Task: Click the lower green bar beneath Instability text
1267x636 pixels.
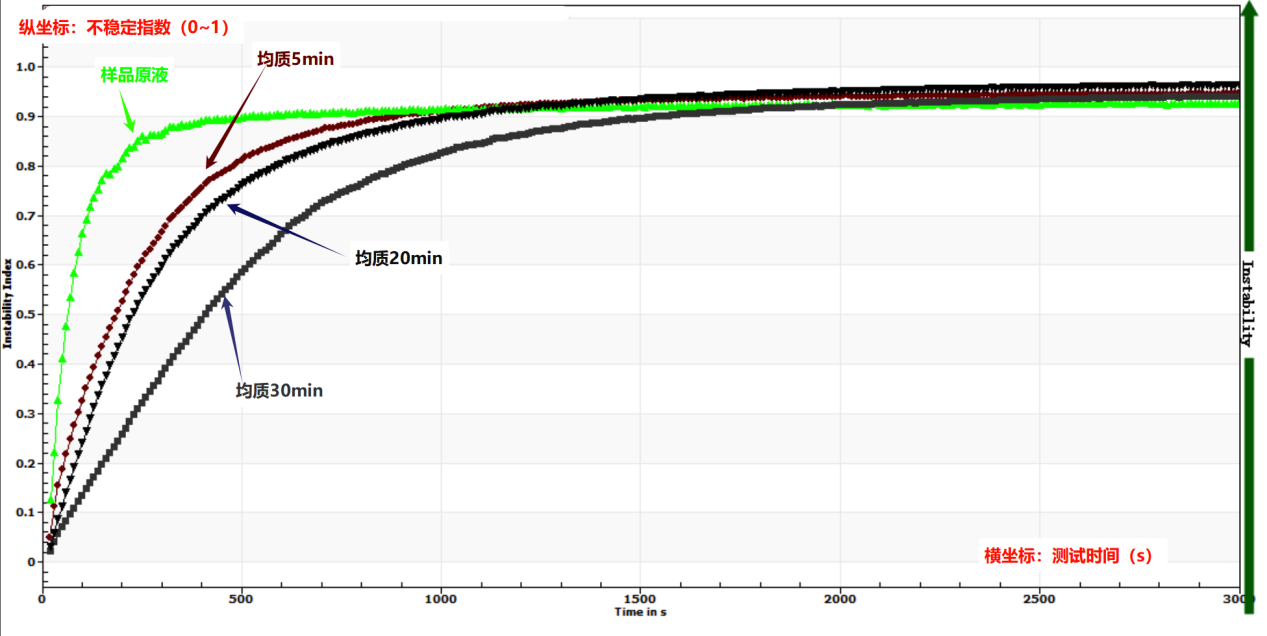Action: (x=1247, y=478)
